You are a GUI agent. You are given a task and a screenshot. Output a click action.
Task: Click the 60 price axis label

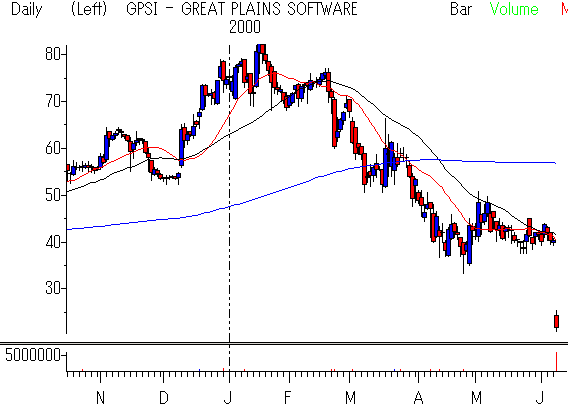tap(53, 148)
